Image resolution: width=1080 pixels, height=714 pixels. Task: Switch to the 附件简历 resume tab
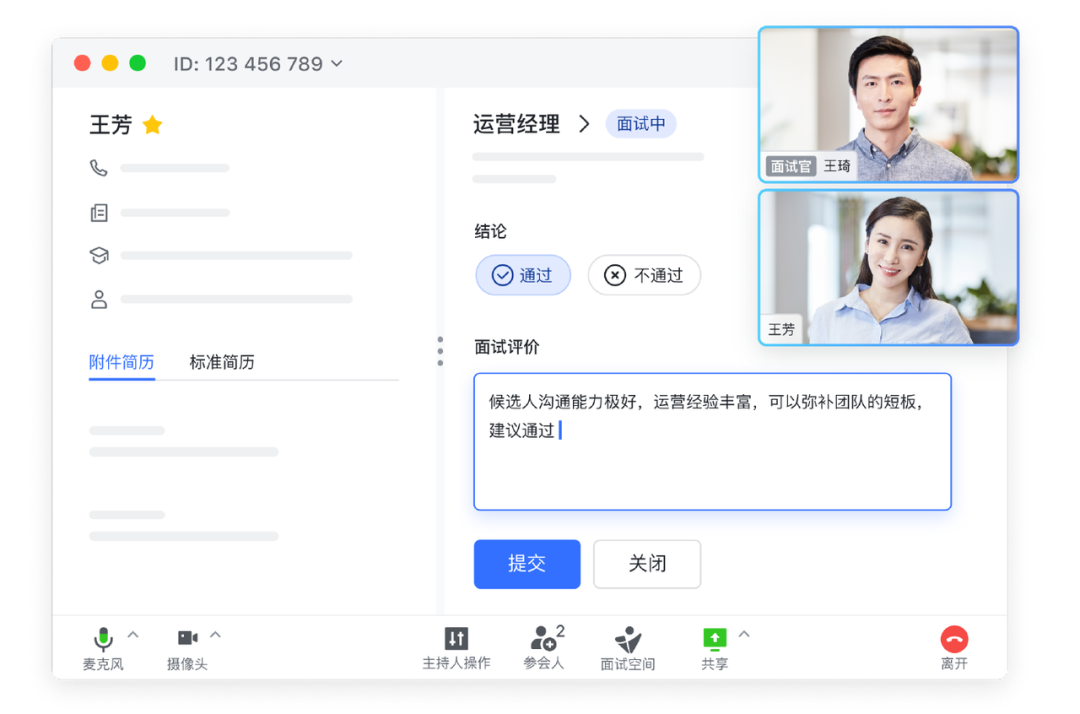[121, 362]
